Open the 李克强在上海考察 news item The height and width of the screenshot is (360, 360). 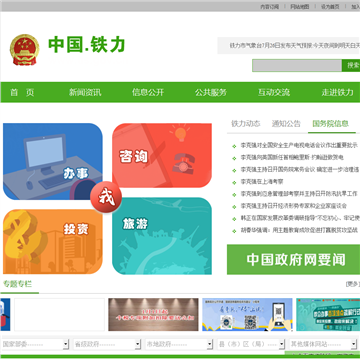tap(262, 182)
